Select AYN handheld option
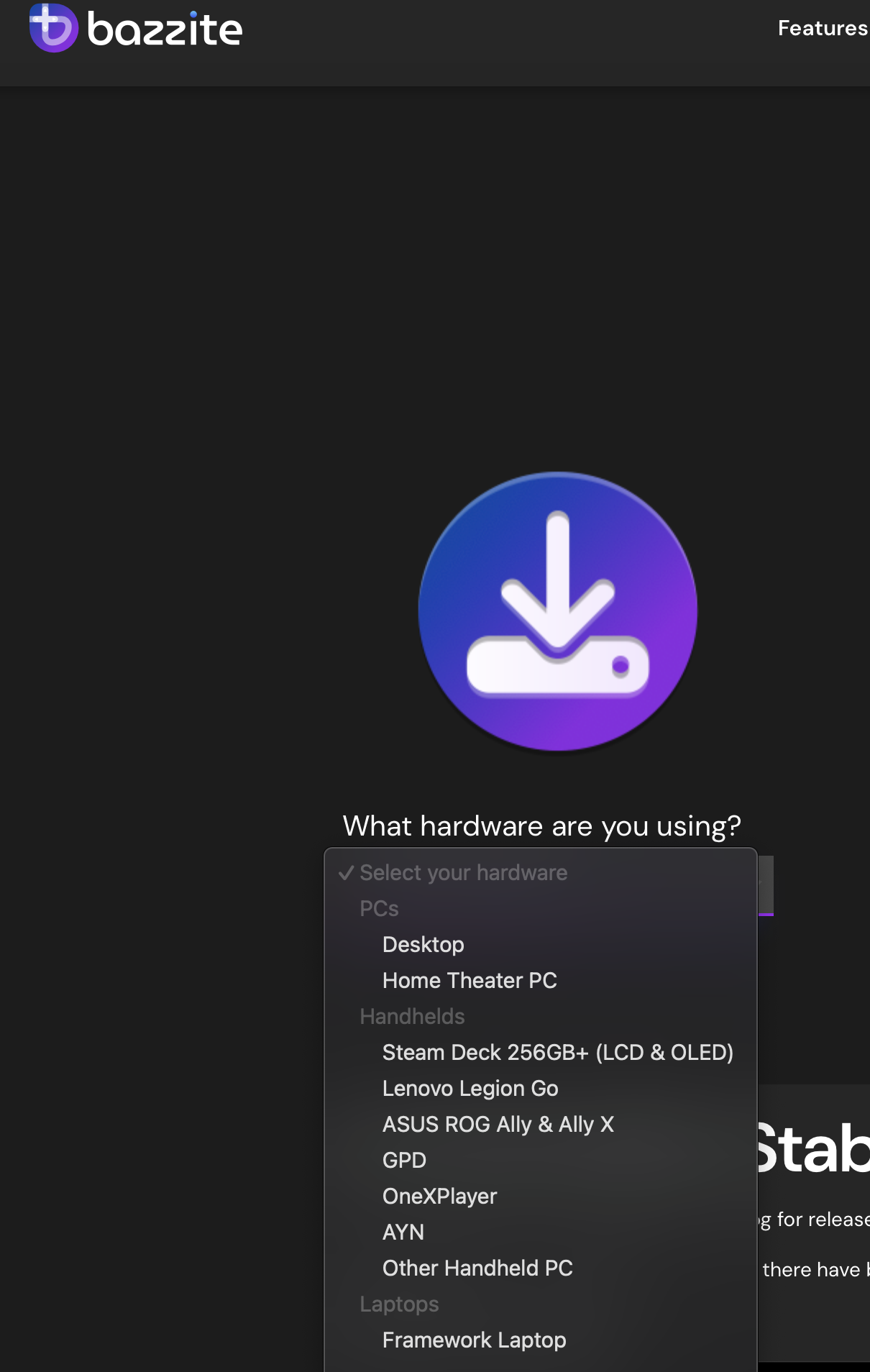Viewport: 870px width, 1372px height. [x=541, y=1232]
